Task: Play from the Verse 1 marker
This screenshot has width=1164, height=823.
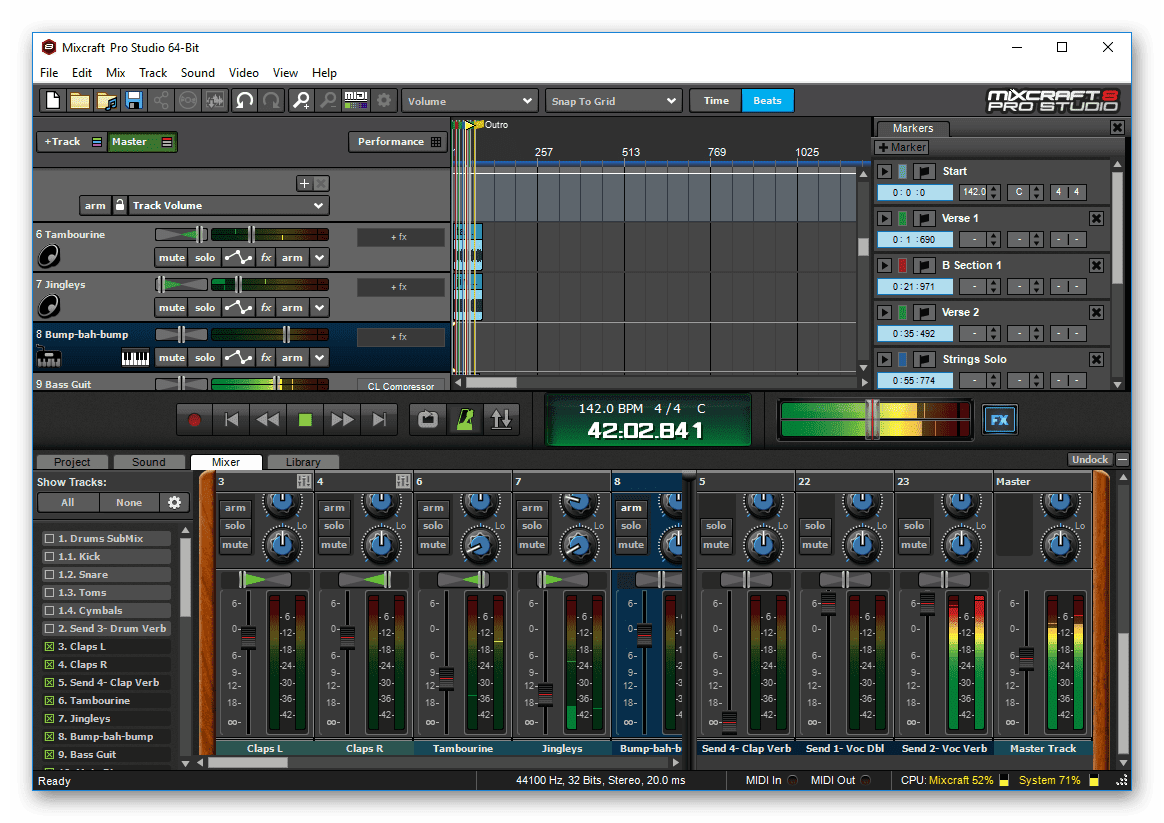Action: [884, 218]
